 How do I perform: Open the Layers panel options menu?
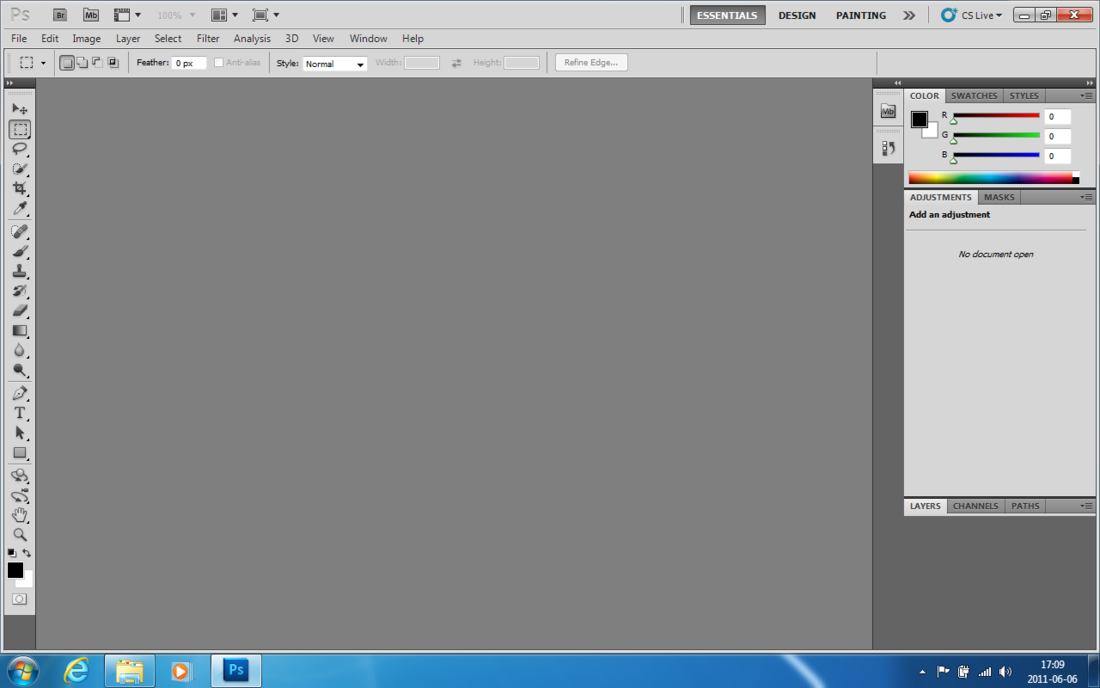coord(1086,506)
